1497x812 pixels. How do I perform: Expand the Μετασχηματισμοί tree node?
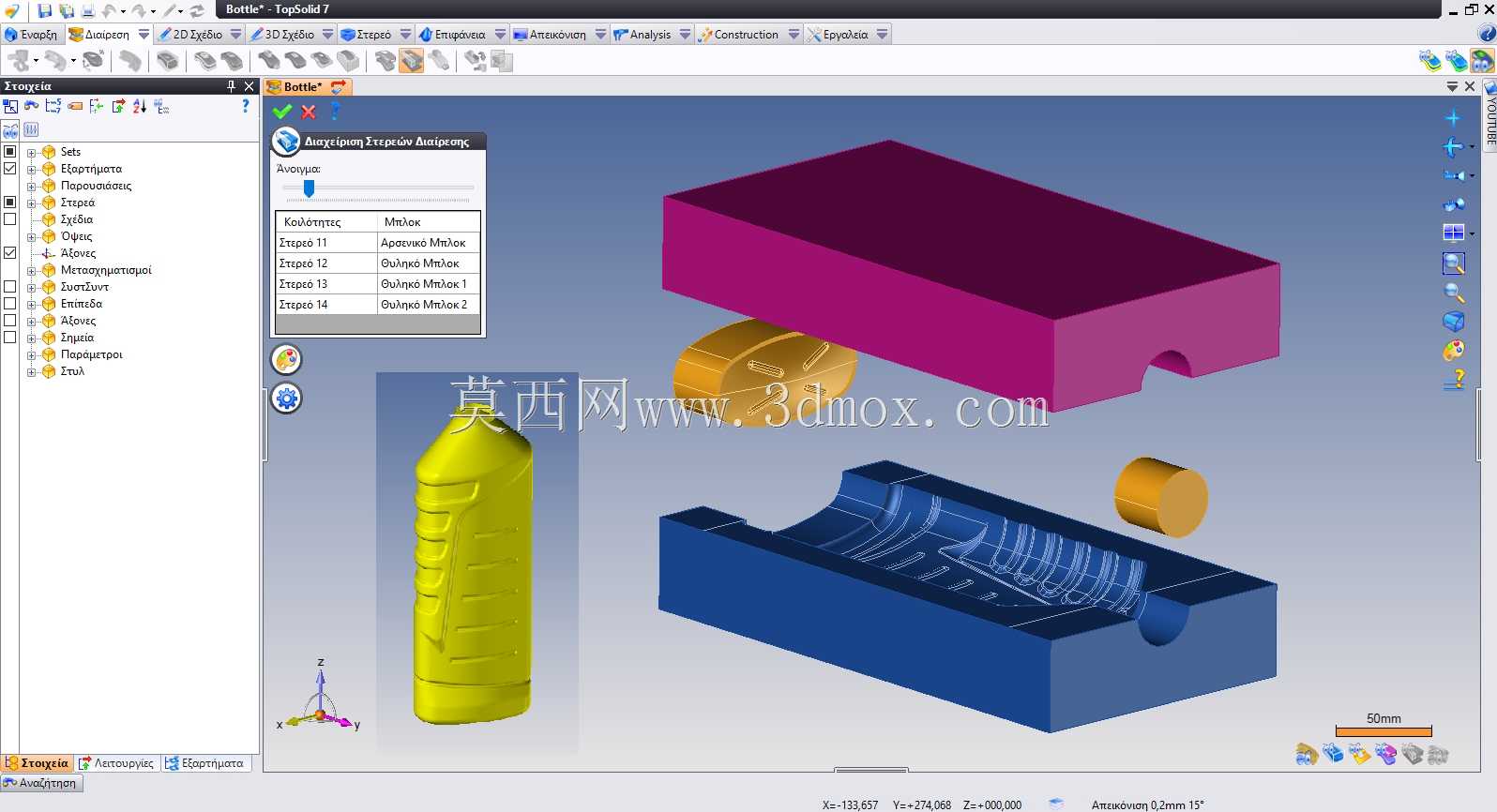[31, 270]
